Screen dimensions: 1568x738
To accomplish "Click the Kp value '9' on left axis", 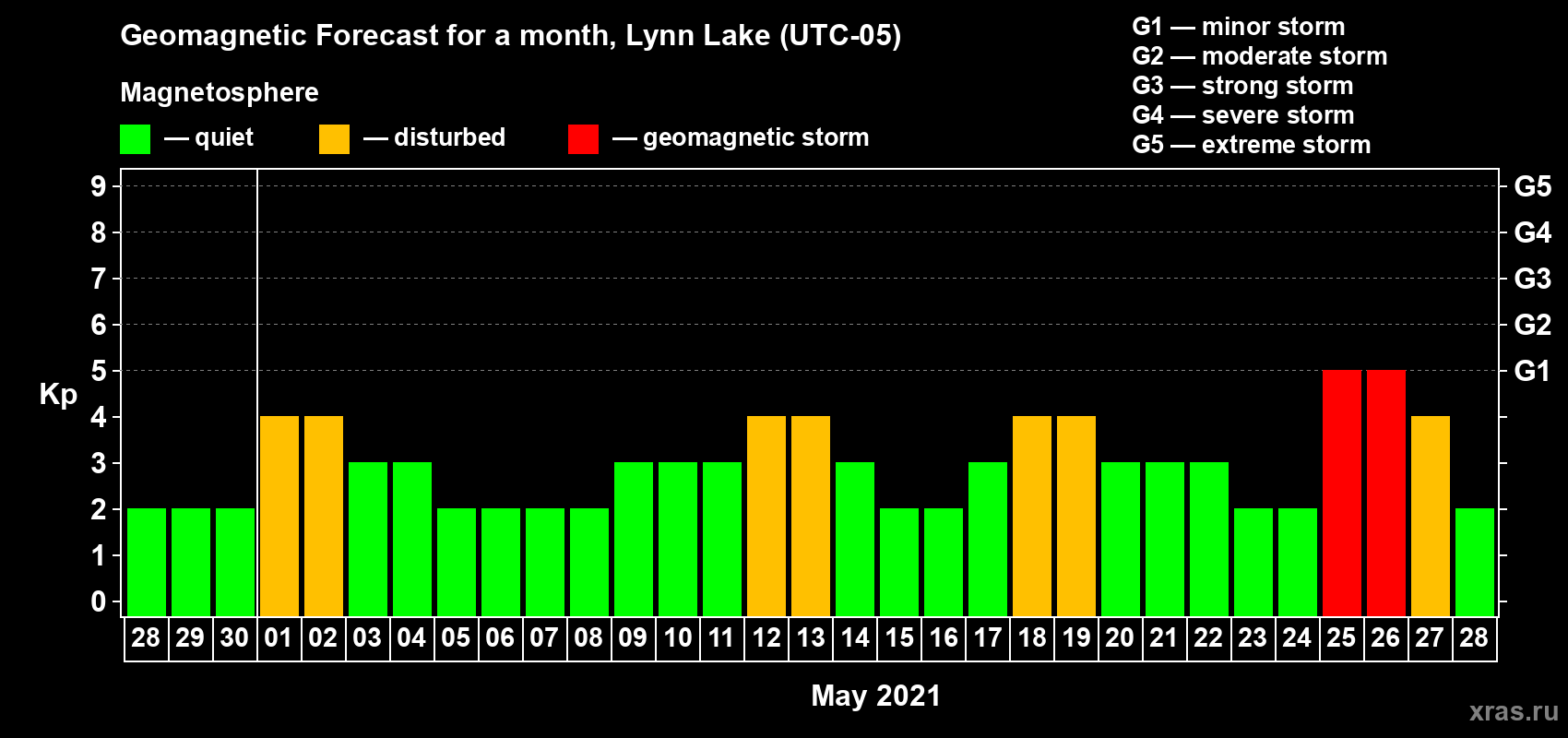I will [99, 186].
